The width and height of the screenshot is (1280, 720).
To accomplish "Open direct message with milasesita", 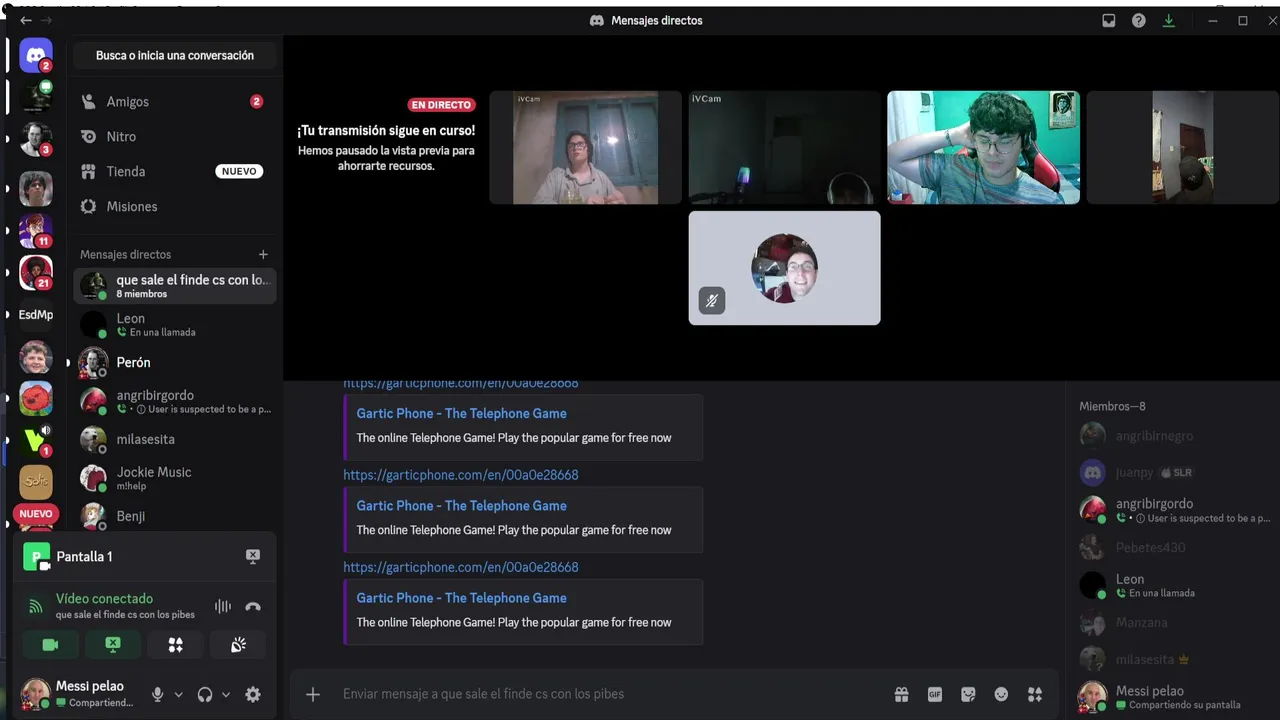I will click(x=174, y=439).
